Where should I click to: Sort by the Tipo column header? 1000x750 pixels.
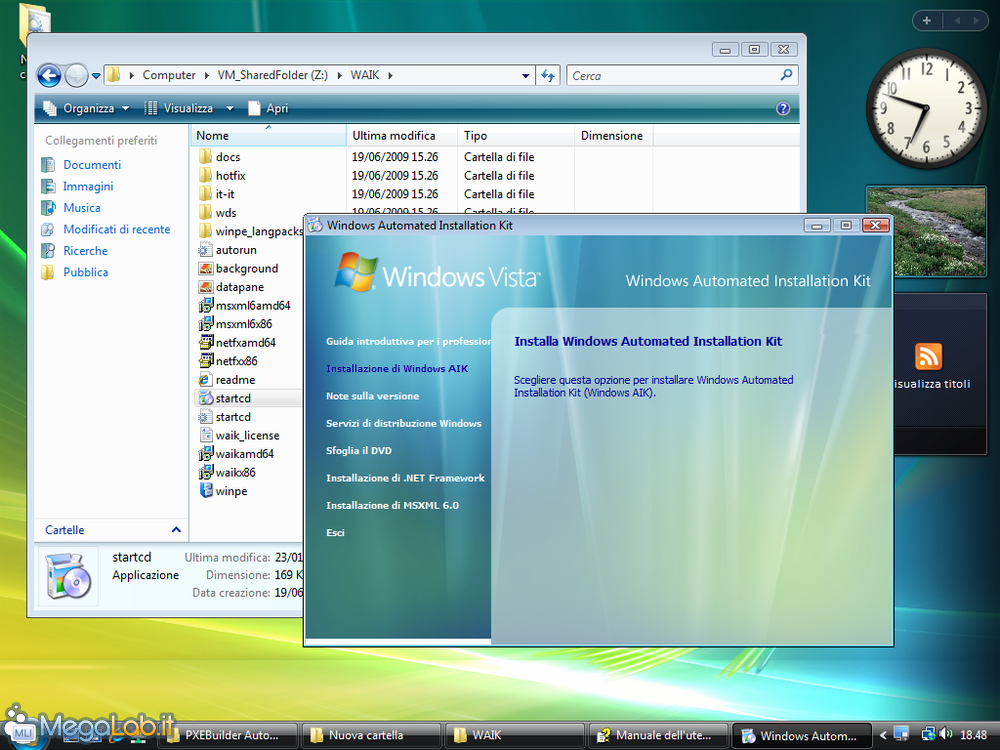(x=516, y=135)
